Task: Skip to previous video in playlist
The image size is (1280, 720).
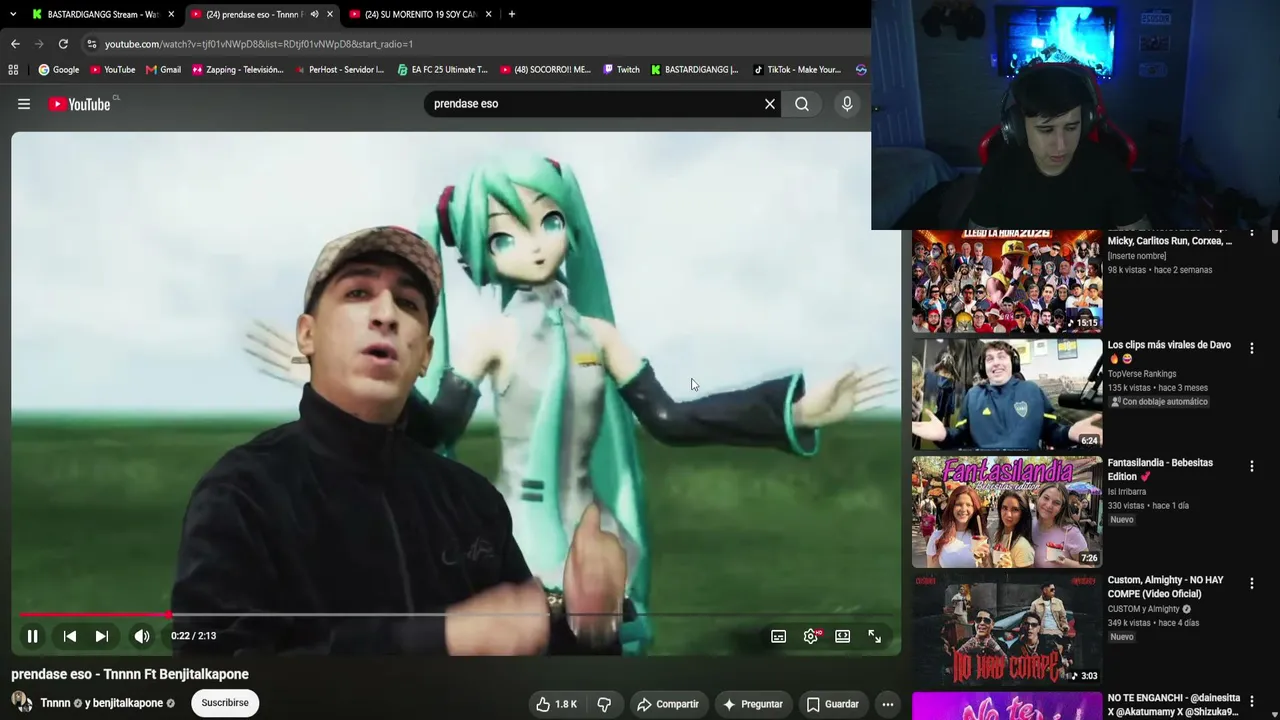Action: 70,636
